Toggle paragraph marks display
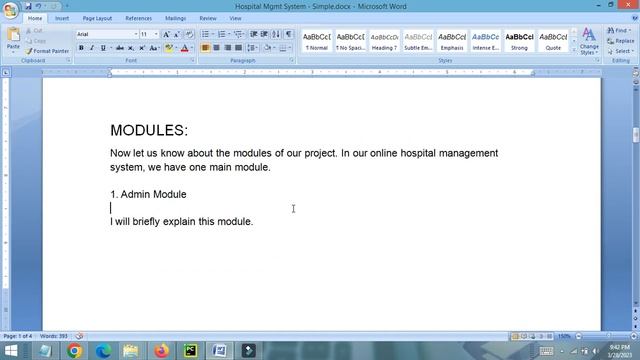 coord(289,34)
